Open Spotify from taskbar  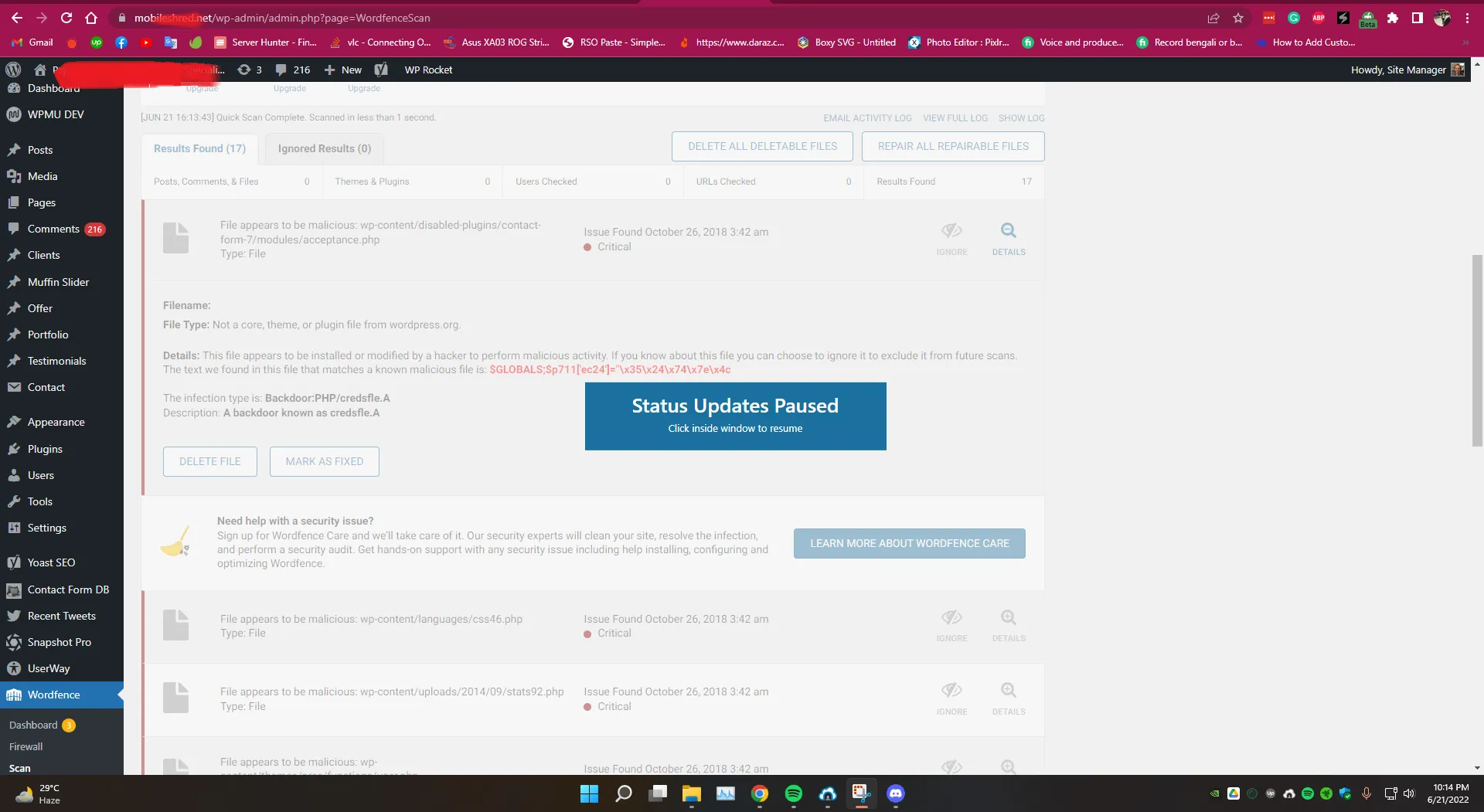794,793
